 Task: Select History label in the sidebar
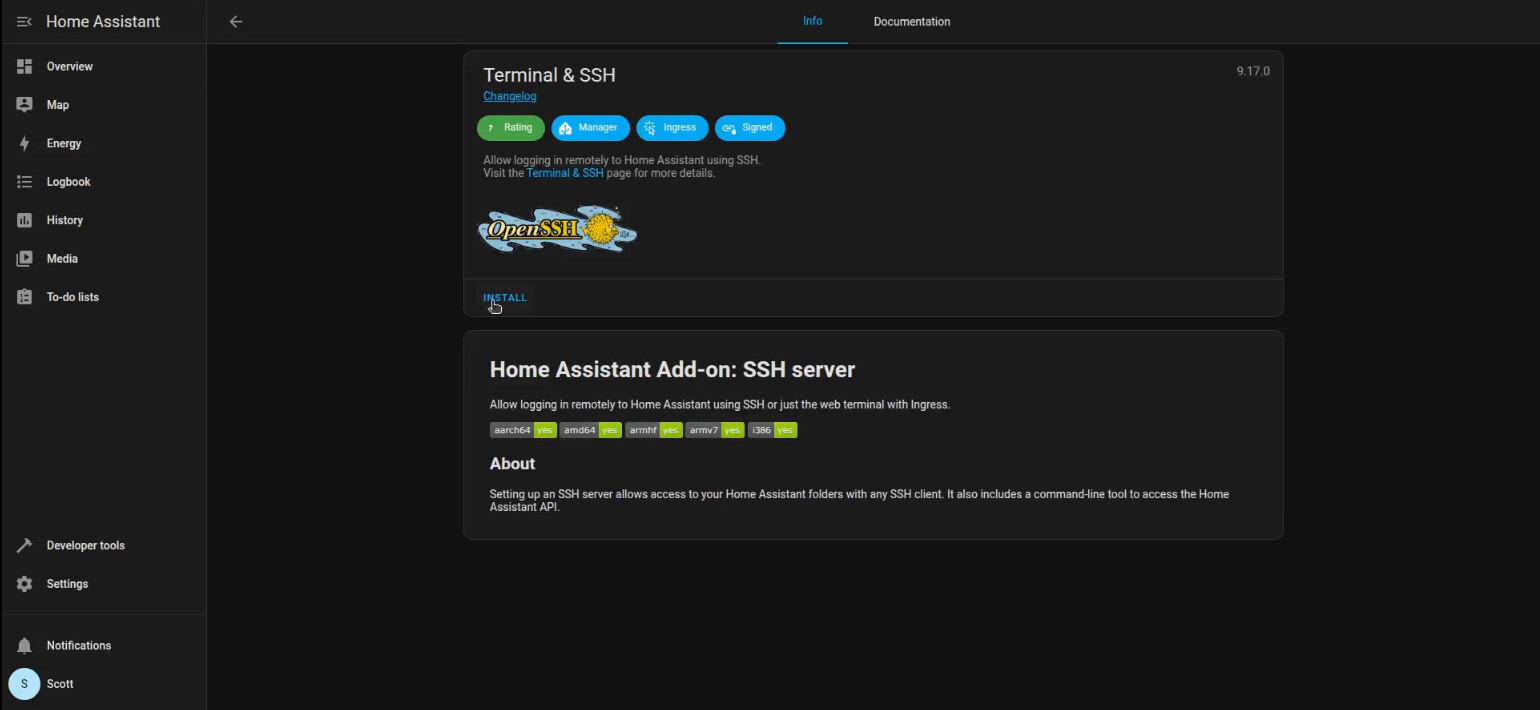coord(65,221)
